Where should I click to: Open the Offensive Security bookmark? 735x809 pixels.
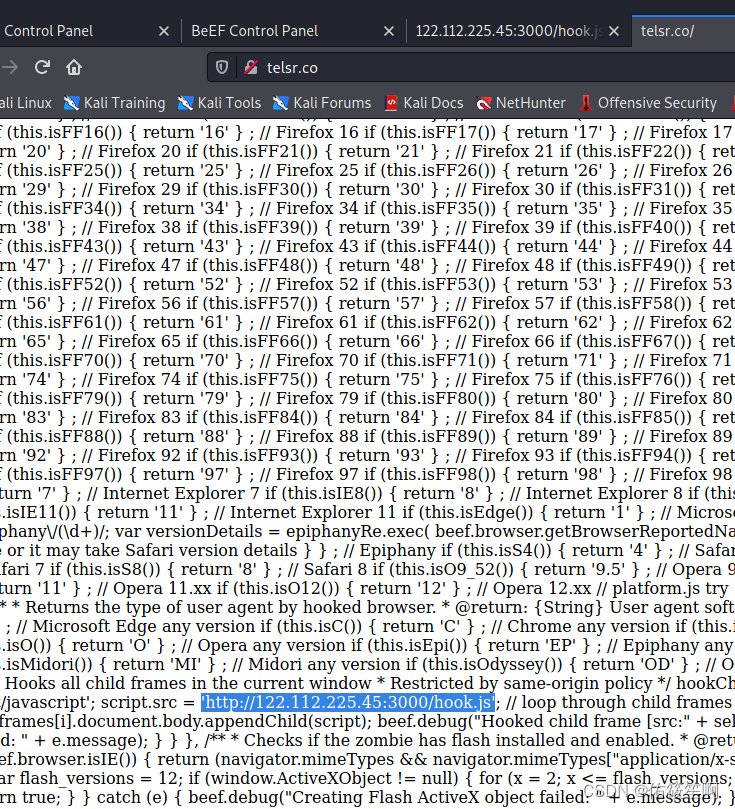[648, 103]
